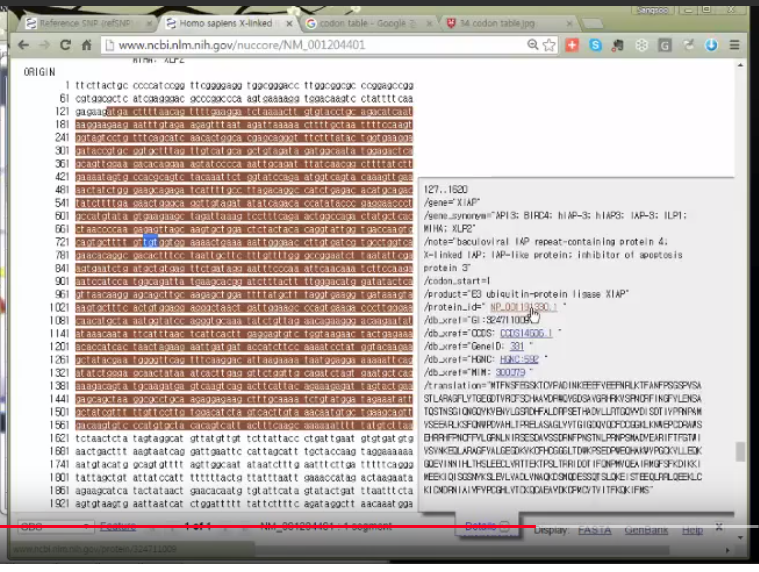
Task: Open the CDS feature type dropdown
Action: click(55, 527)
